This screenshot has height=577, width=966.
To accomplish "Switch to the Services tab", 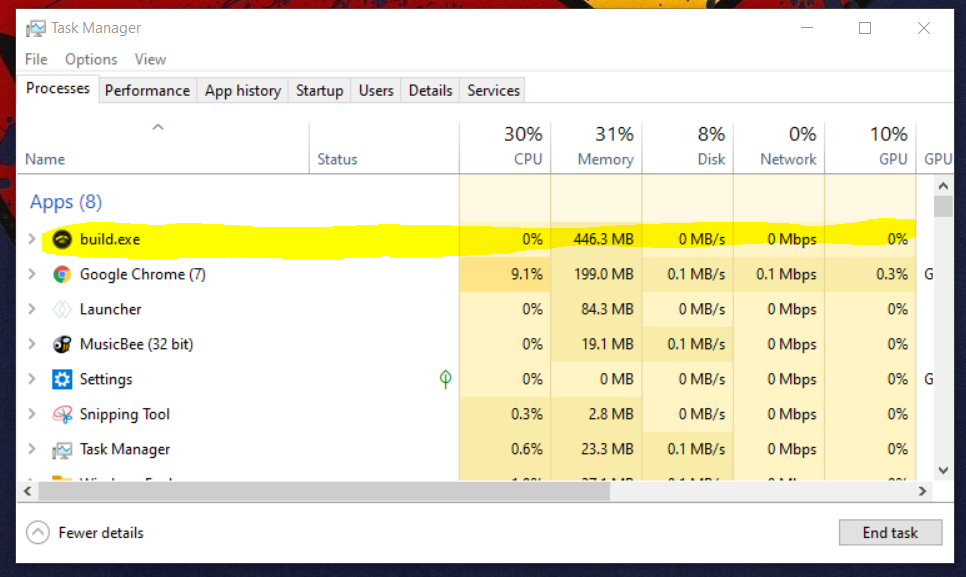I will [x=493, y=91].
